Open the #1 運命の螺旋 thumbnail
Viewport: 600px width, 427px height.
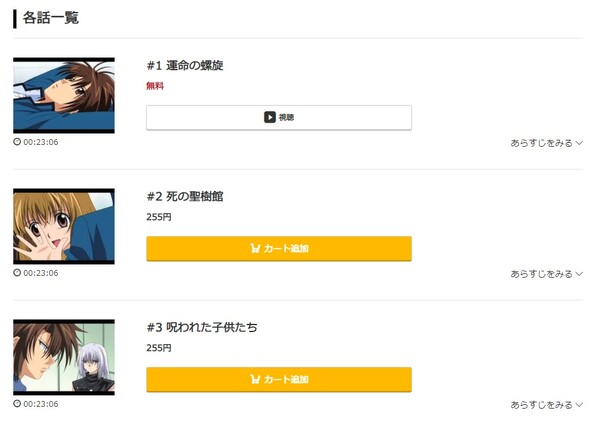pyautogui.click(x=64, y=95)
